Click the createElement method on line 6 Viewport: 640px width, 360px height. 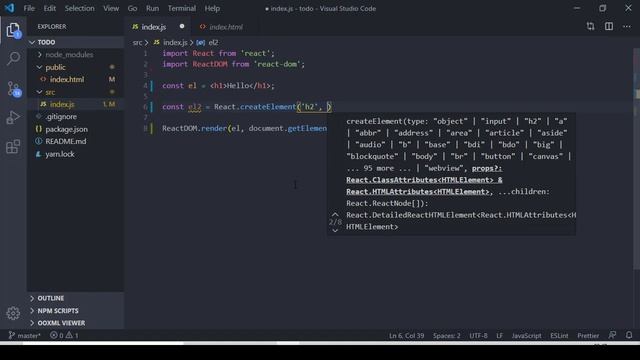268,107
